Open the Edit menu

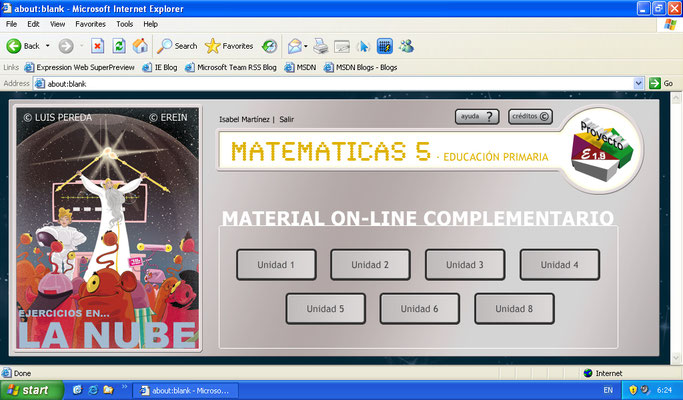(x=33, y=24)
